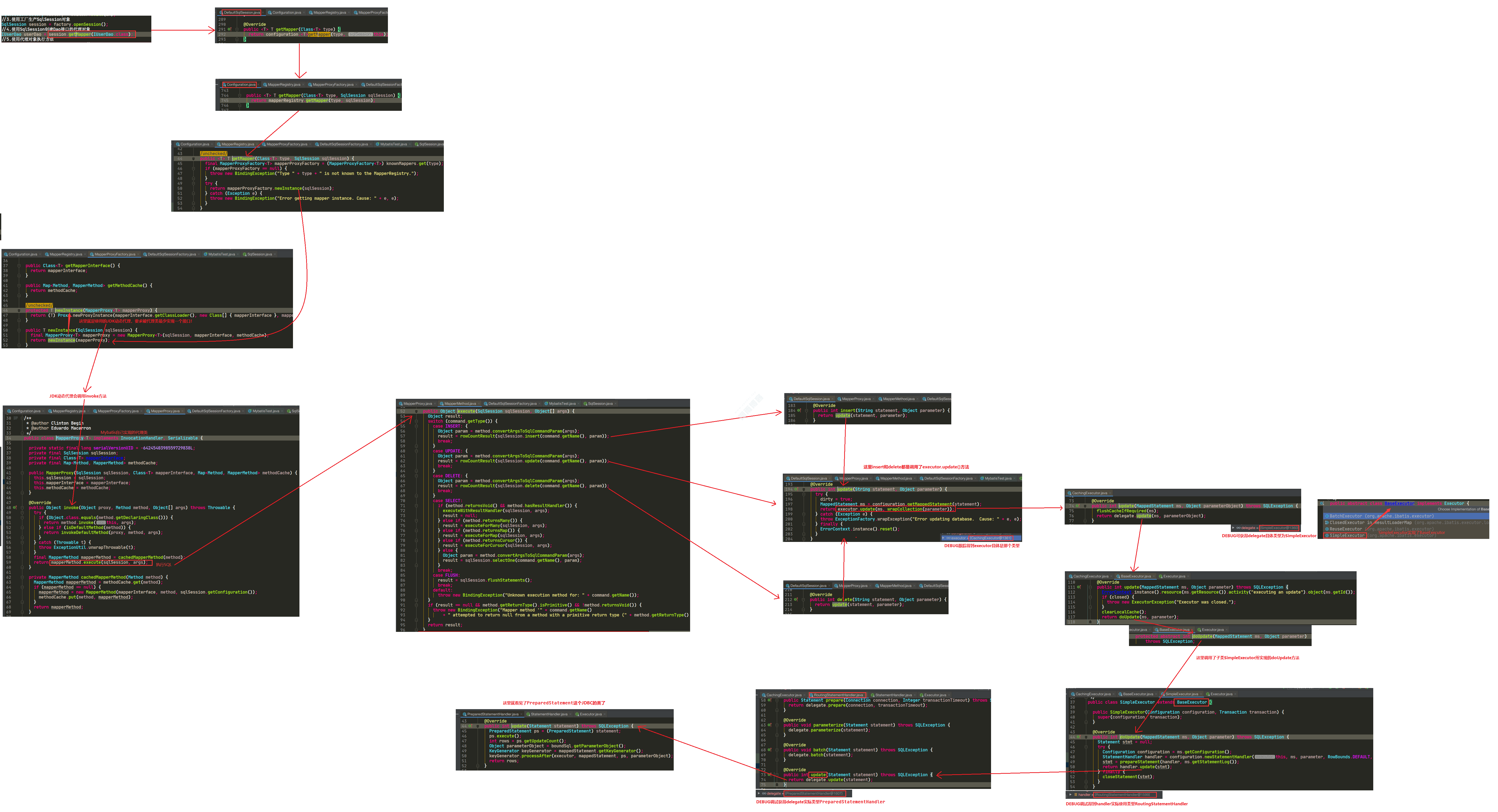Viewport: 1498px width, 812px height.
Task: Click override gutter icon beside CachingExecutor update line 74
Action: (1078, 506)
